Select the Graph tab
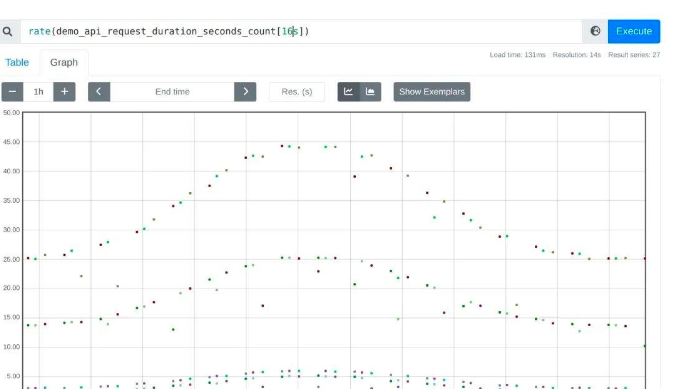The width and height of the screenshot is (675, 389). pos(64,62)
